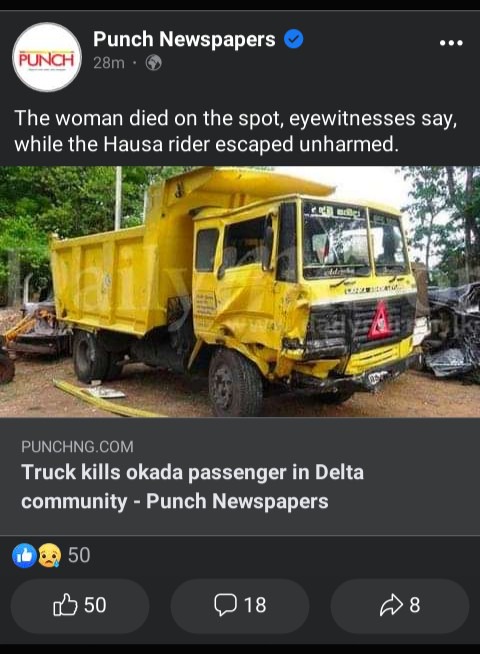Expand the post caption text about the woman
Viewport: 480px width, 654px height.
(x=236, y=131)
